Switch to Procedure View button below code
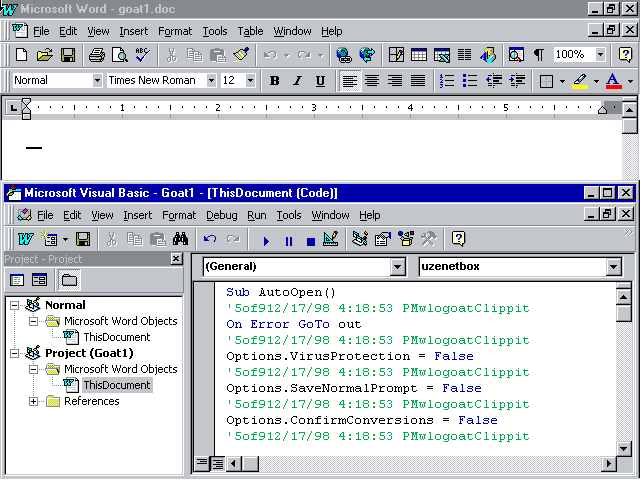Screen dimensions: 640x480 coord(202,463)
